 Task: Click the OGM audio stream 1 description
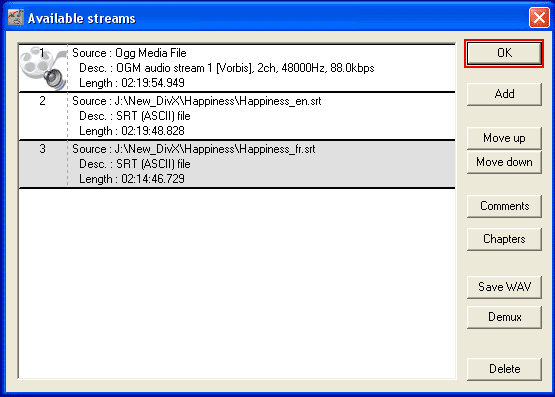[227, 68]
